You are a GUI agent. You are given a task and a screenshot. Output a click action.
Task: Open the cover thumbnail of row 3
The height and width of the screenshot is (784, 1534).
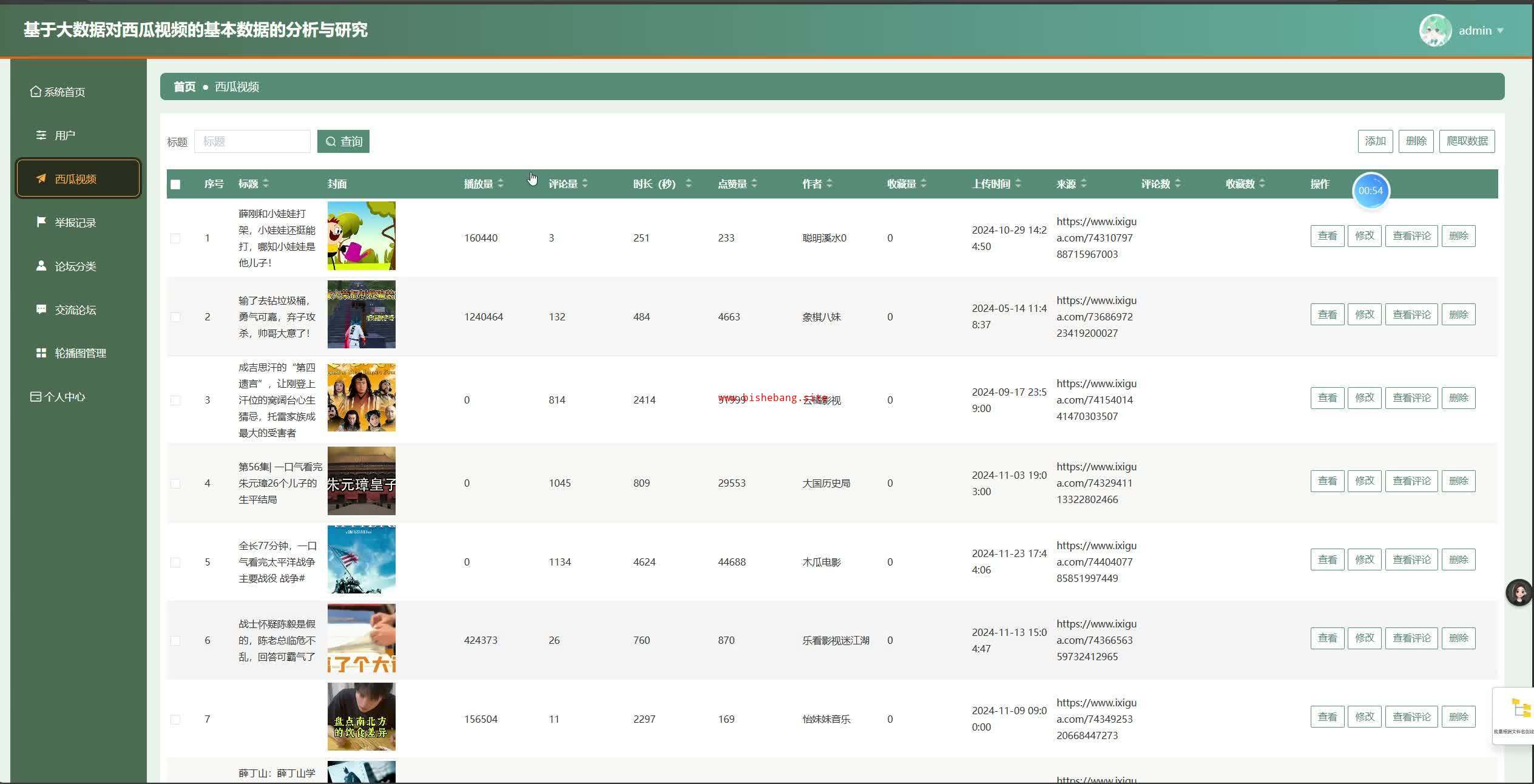coord(361,398)
